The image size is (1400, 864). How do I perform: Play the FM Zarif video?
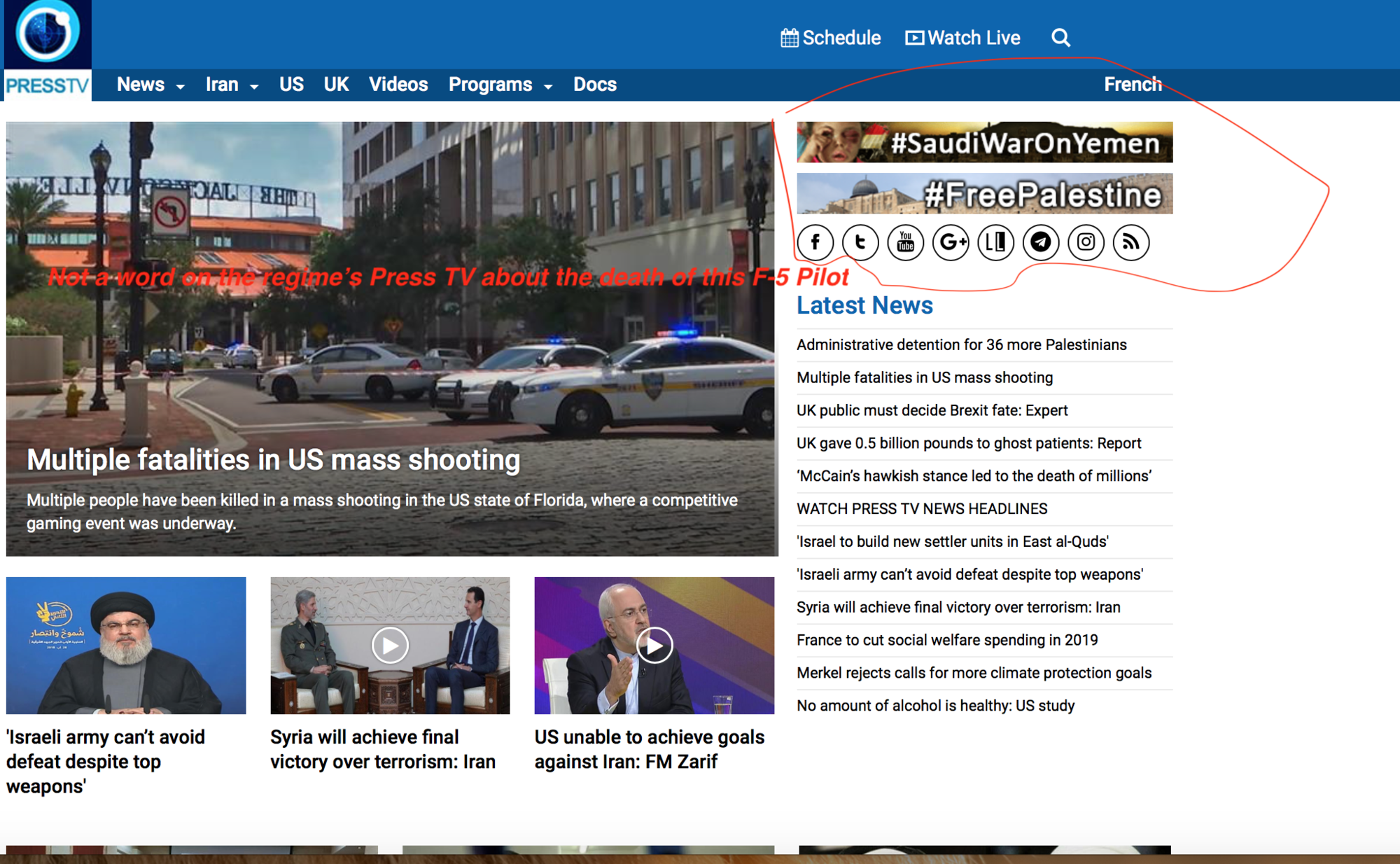(x=654, y=645)
